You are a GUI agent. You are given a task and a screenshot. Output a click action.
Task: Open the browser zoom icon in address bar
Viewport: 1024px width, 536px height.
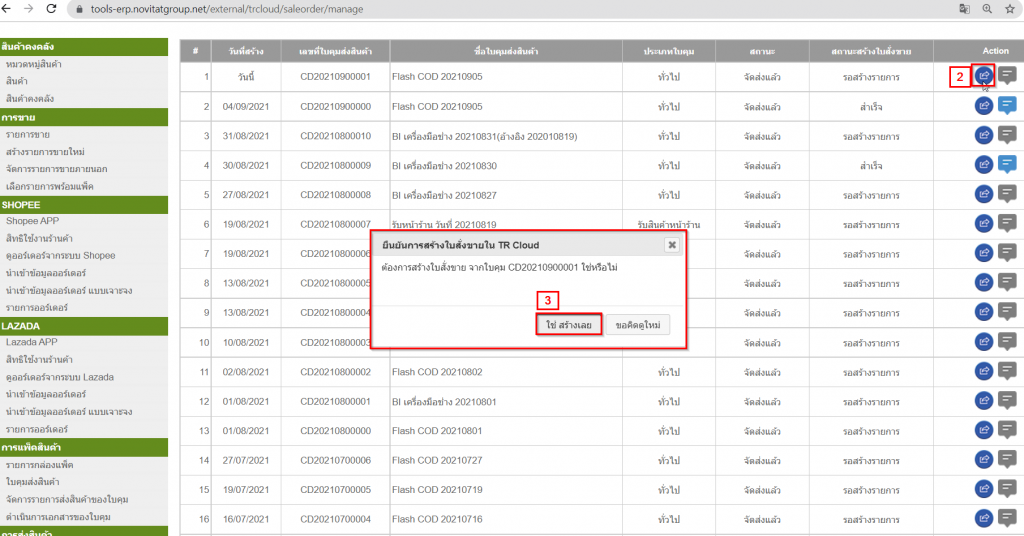click(987, 8)
